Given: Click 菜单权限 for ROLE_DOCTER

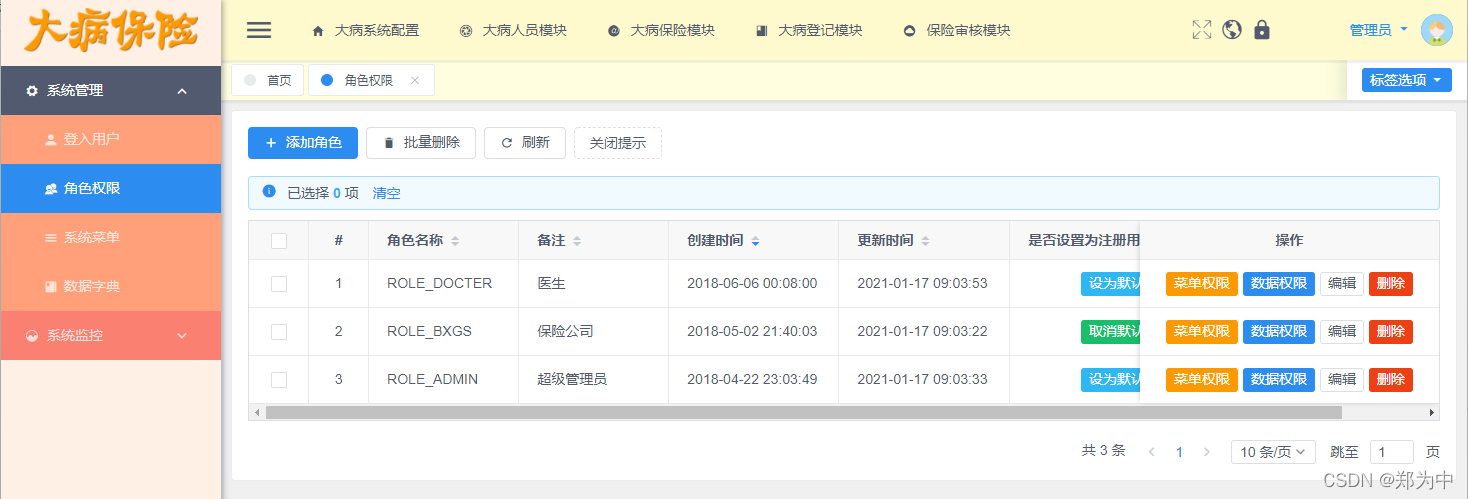Looking at the screenshot, I should point(1202,283).
